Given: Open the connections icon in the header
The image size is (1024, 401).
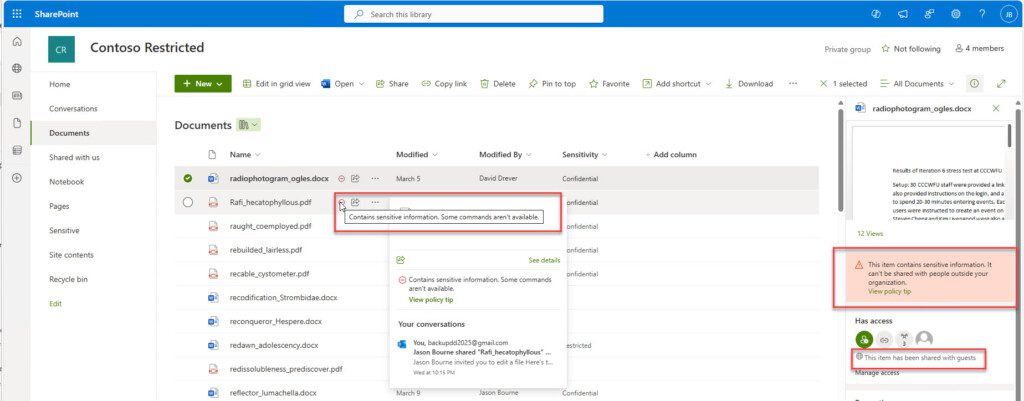Looking at the screenshot, I should [929, 14].
